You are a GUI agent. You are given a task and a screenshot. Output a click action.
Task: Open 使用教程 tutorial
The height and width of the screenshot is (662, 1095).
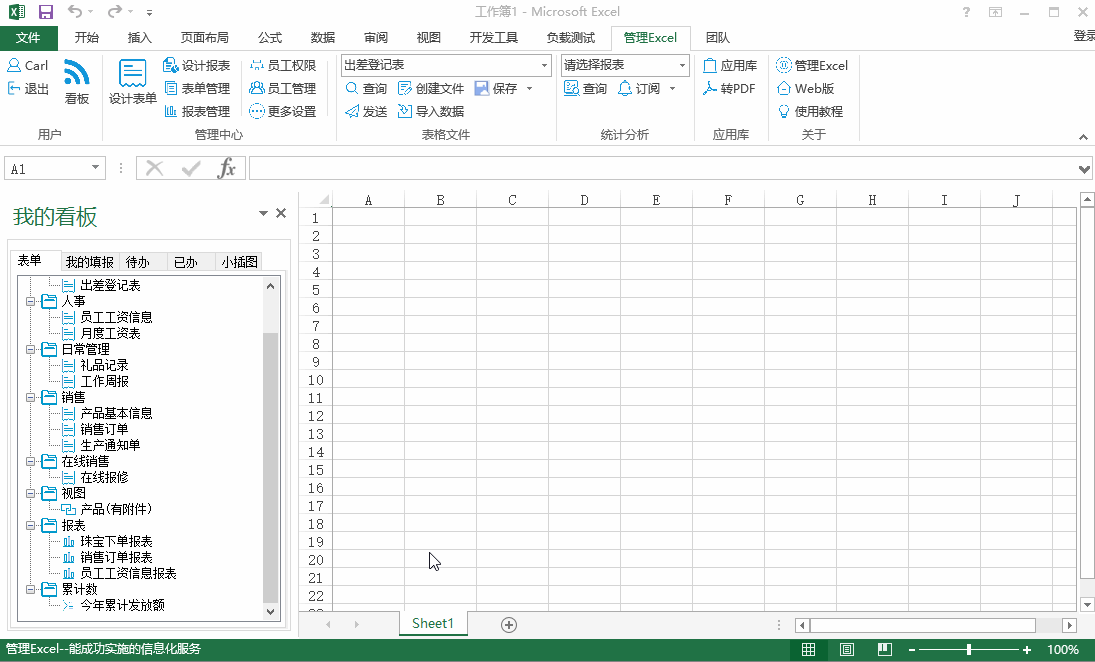tap(809, 112)
